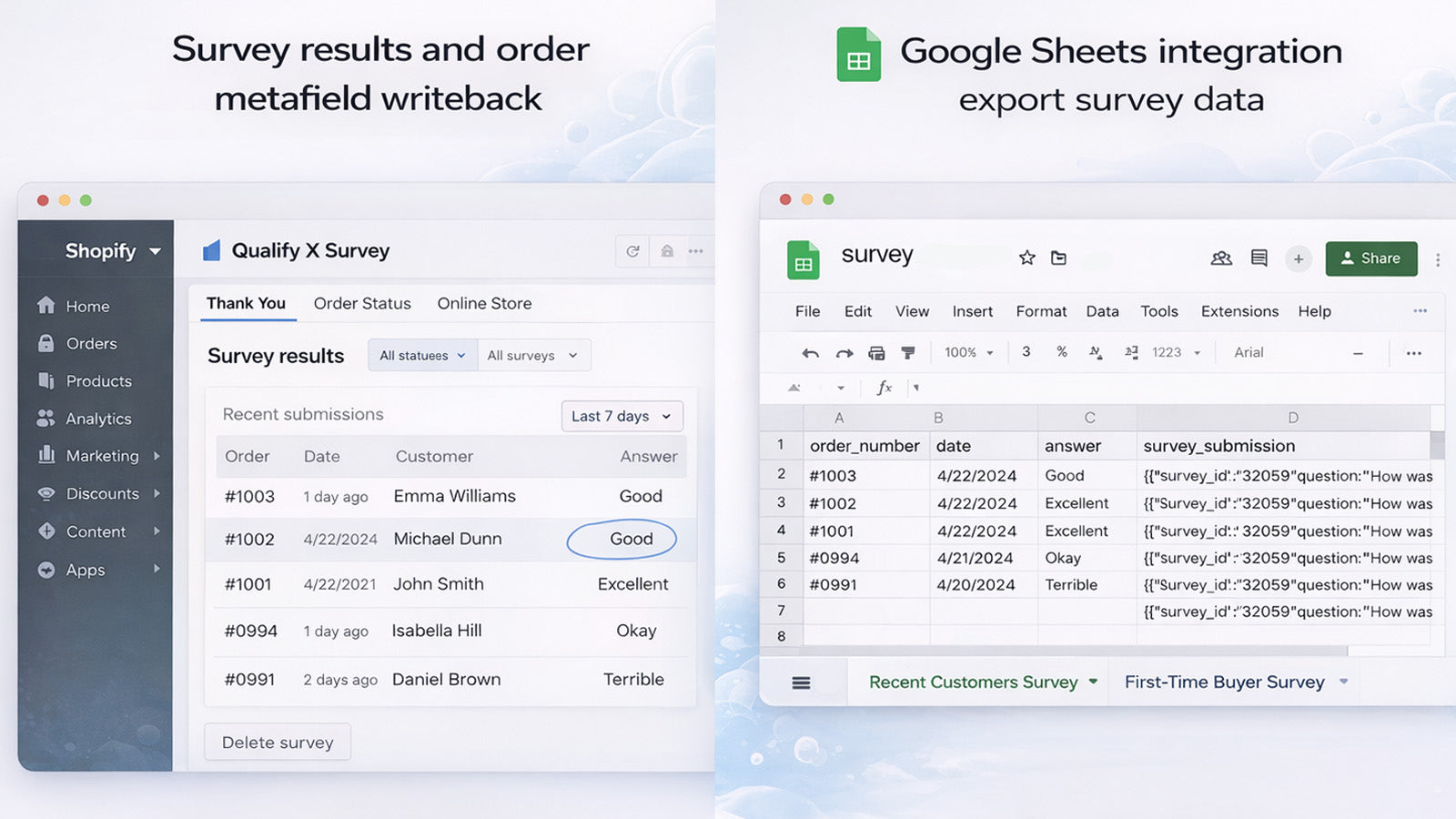Open the Last 7 days date range dropdown
The width and height of the screenshot is (1456, 819).
(x=622, y=416)
